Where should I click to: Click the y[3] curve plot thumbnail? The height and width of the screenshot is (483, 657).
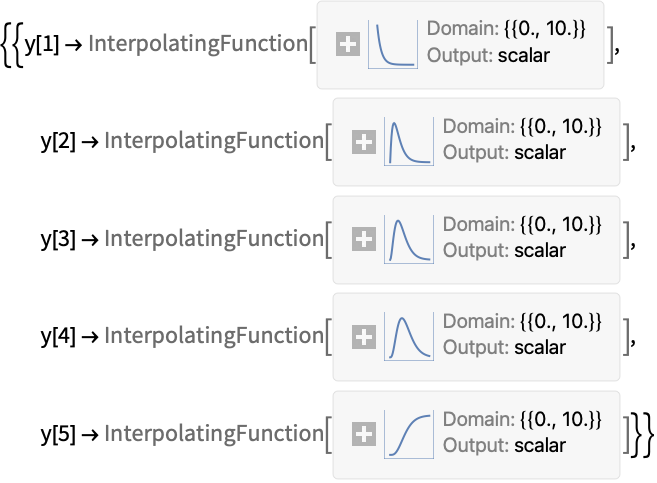(409, 239)
